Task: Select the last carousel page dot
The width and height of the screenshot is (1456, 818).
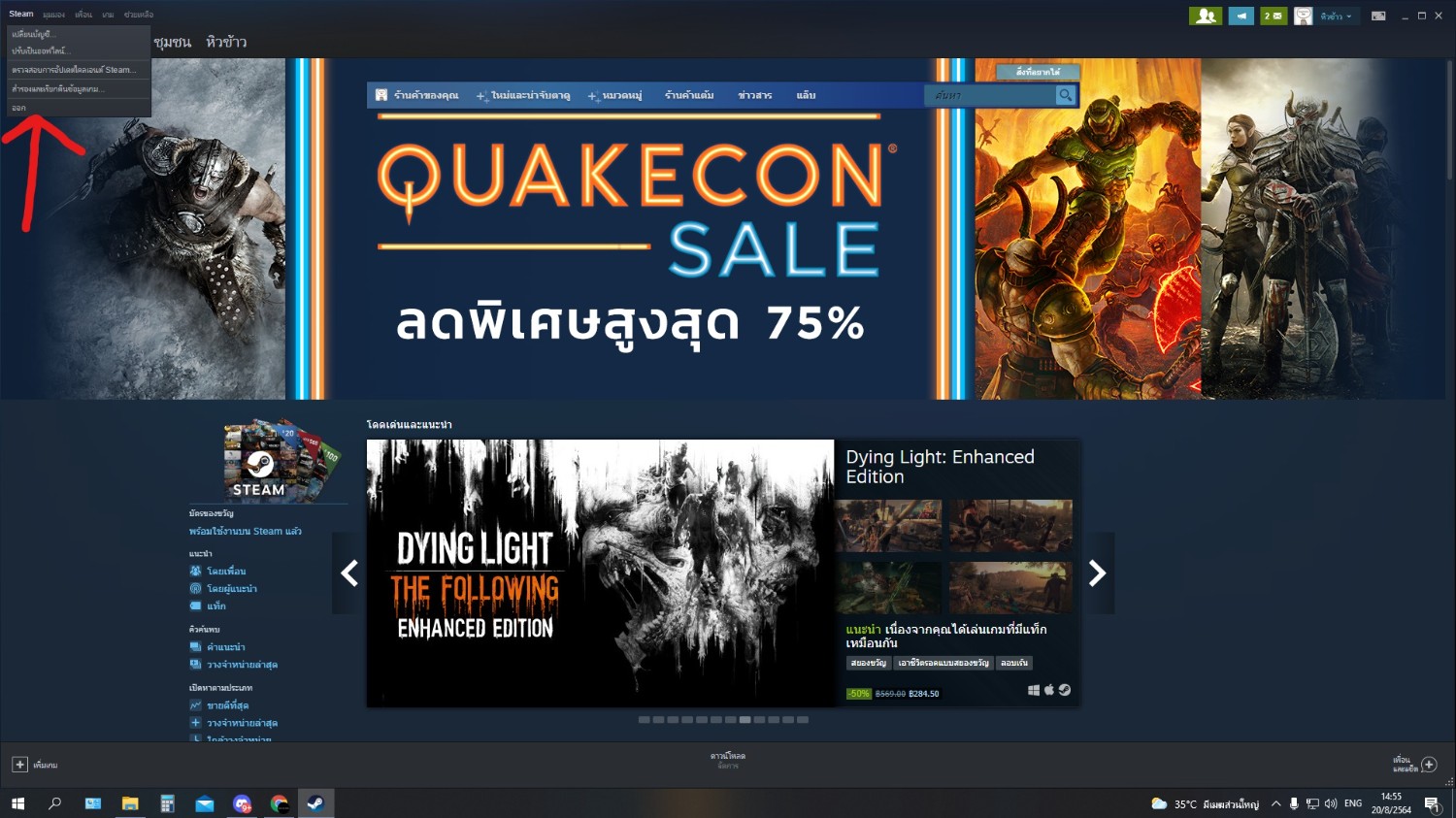Action: (x=803, y=720)
